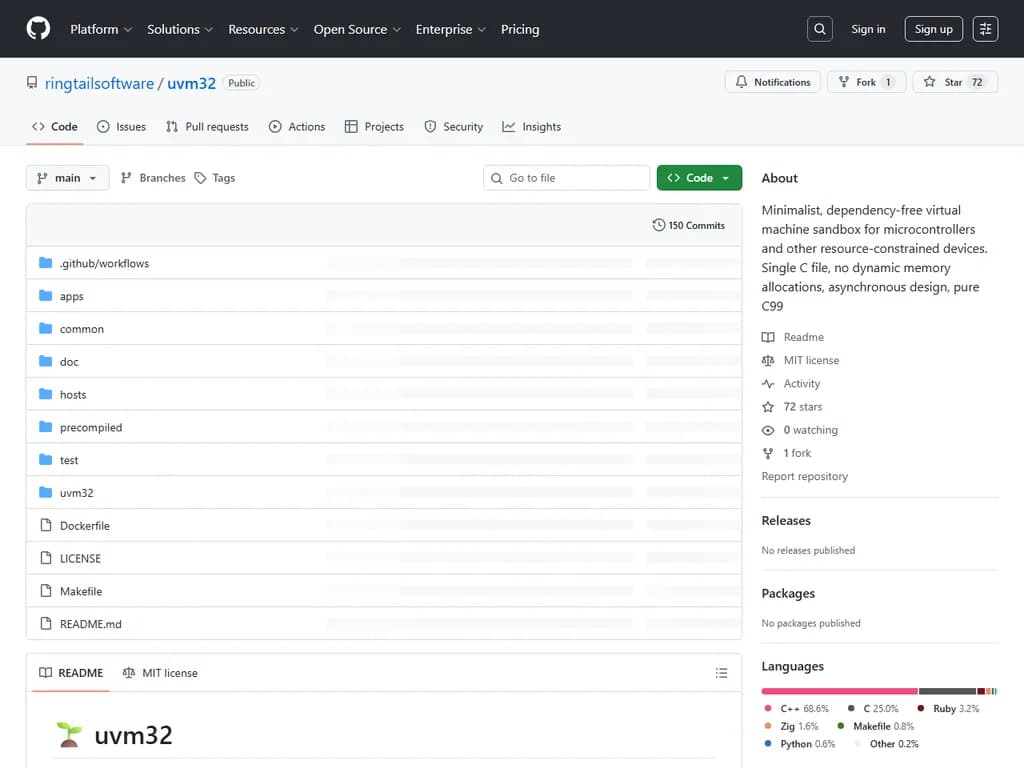Open GitHub search from the header
1024x768 pixels.
tap(819, 28)
